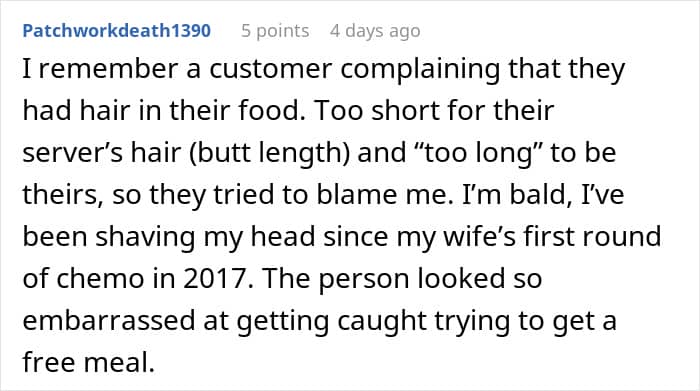
Task: Click the '4 days ago' timestamp
Action: point(375,31)
